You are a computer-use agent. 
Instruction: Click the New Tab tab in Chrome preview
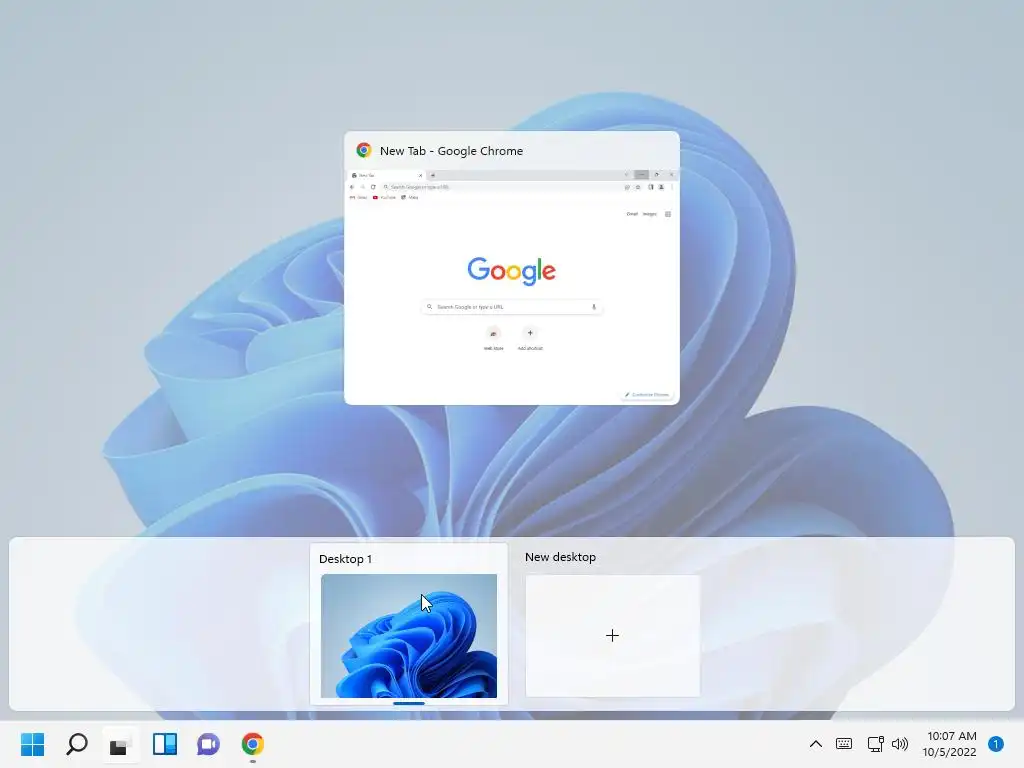click(387, 175)
